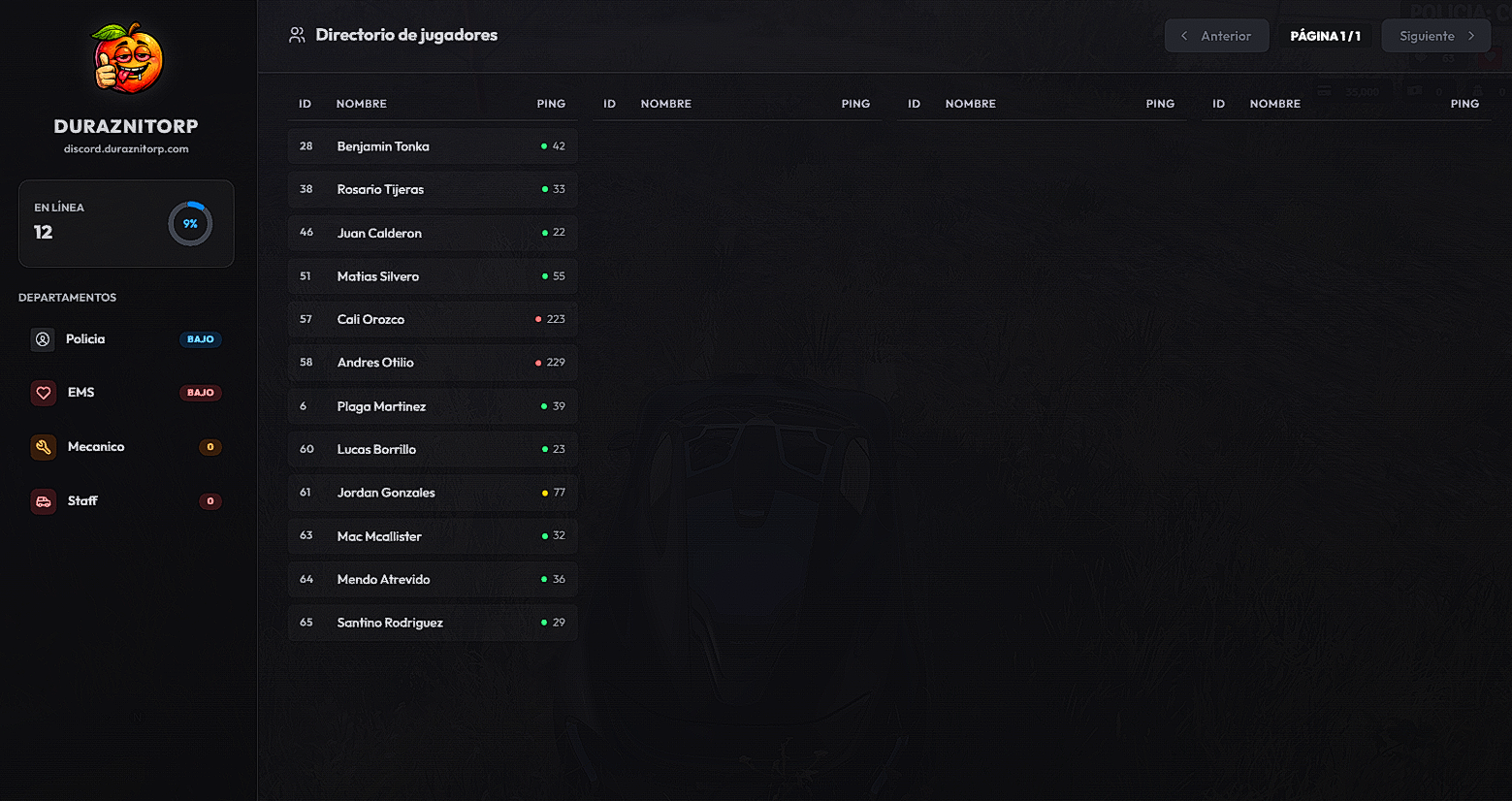This screenshot has height=801, width=1512.
Task: Click the EMS heart icon
Action: coord(43,393)
